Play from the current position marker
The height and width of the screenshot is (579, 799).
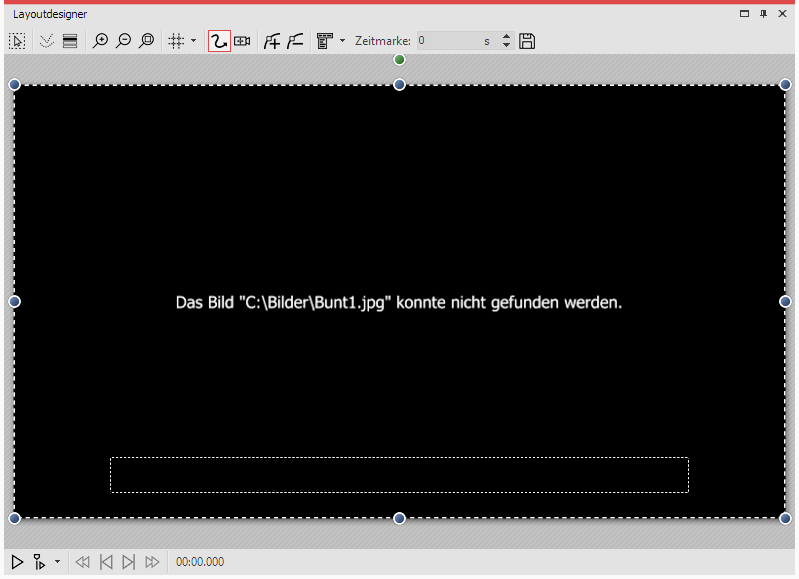click(x=40, y=562)
